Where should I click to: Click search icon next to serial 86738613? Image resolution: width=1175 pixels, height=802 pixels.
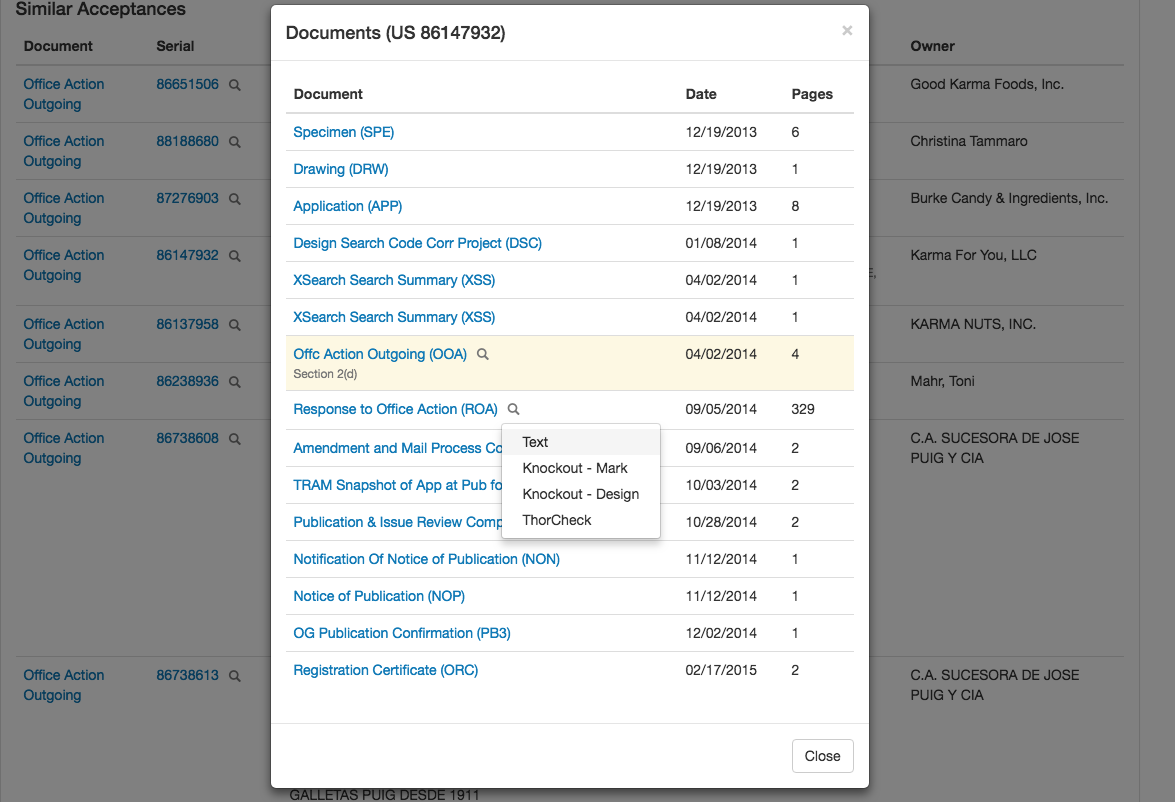[235, 676]
